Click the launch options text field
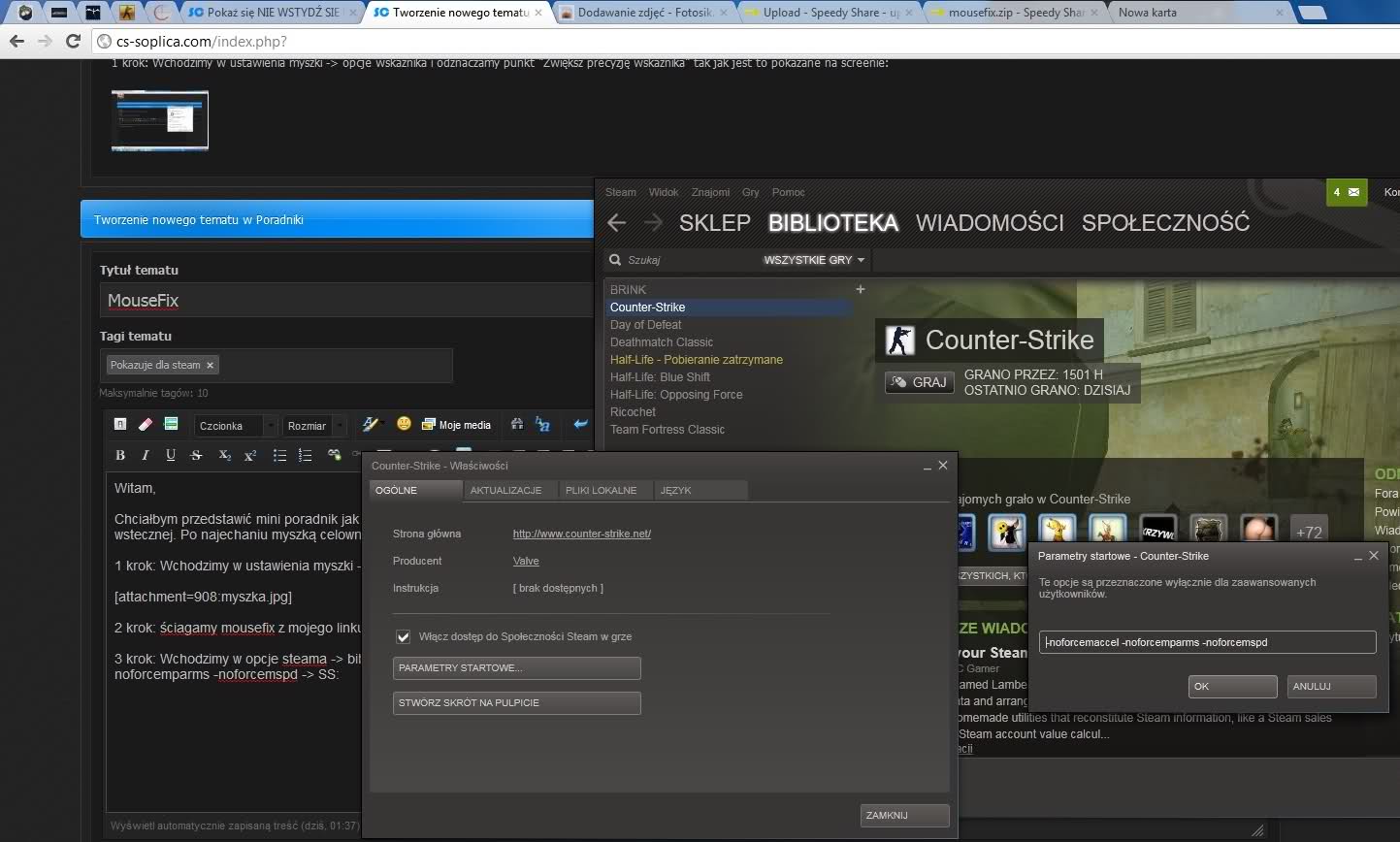The width and height of the screenshot is (1400, 842). pyautogui.click(x=1208, y=642)
